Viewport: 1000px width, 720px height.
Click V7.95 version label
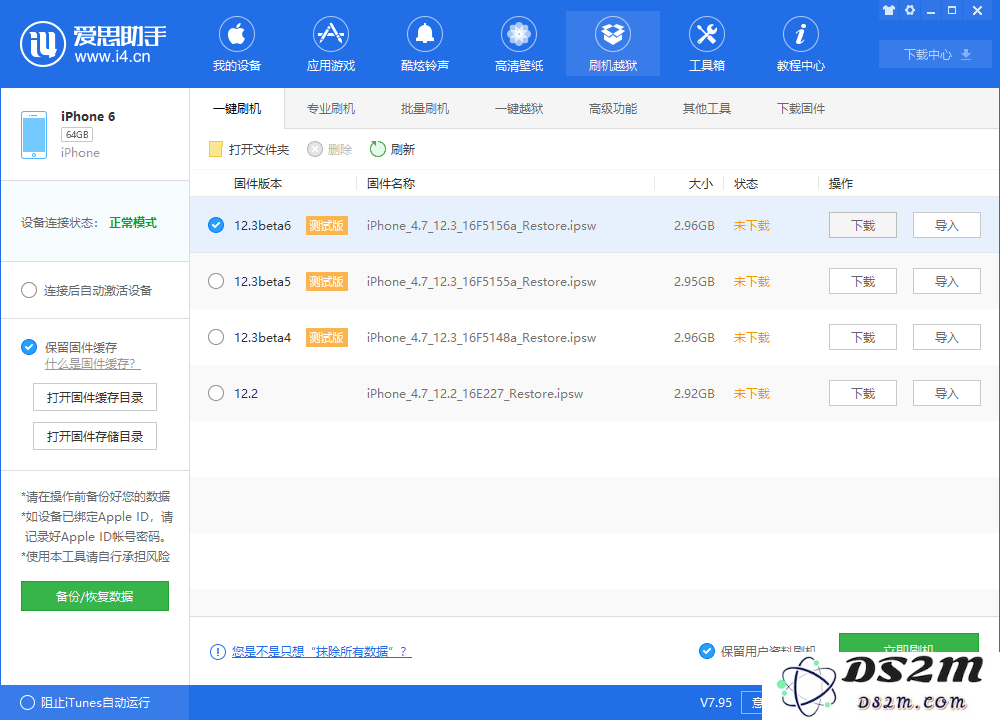pyautogui.click(x=716, y=703)
